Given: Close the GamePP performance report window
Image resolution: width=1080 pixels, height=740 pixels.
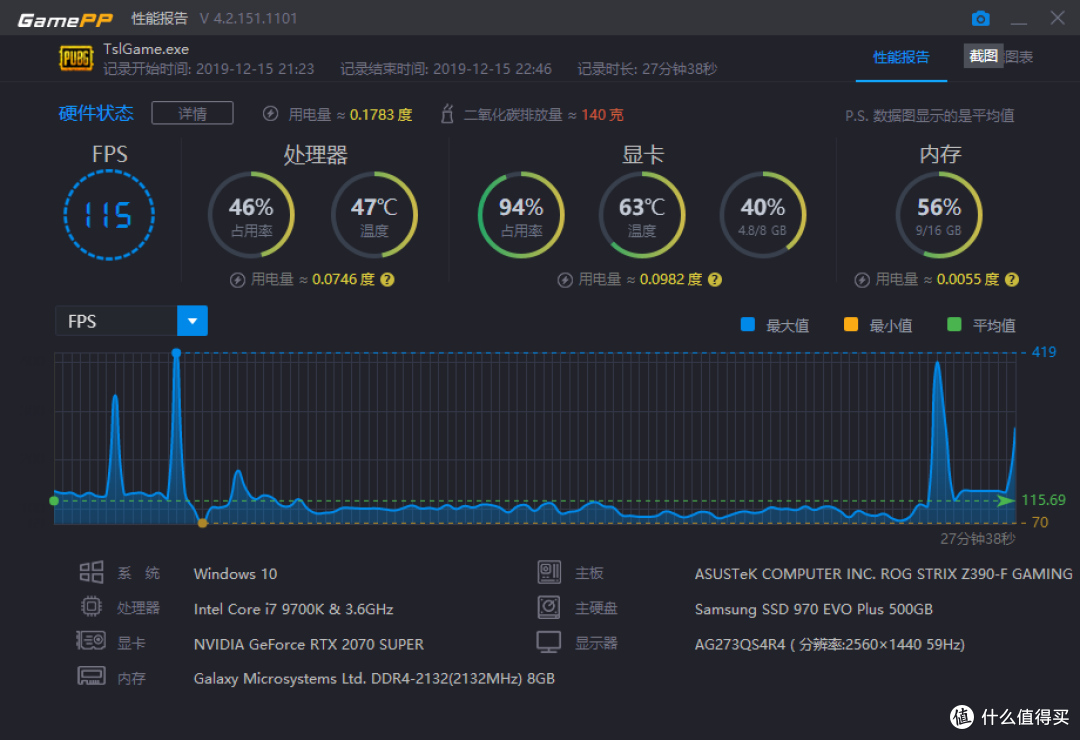Looking at the screenshot, I should 1057,18.
